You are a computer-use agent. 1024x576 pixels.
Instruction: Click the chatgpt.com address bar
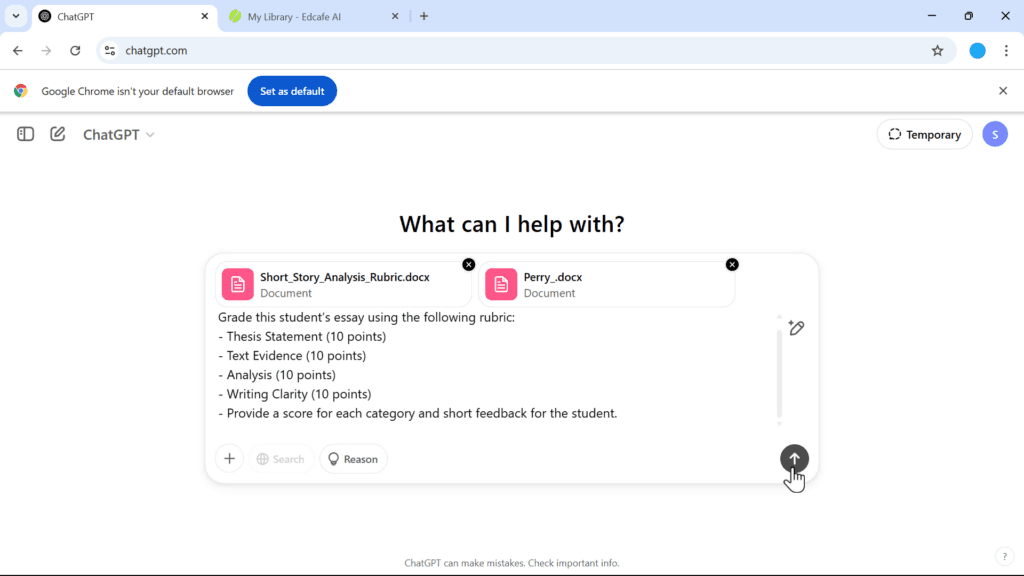(526, 50)
